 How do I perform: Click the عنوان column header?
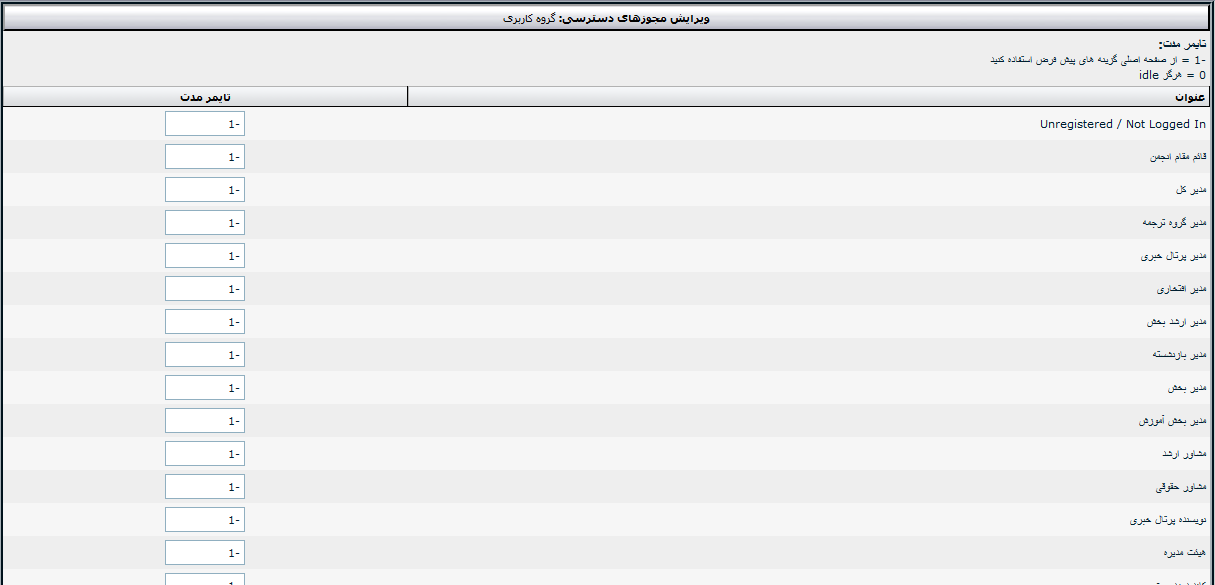coord(810,97)
